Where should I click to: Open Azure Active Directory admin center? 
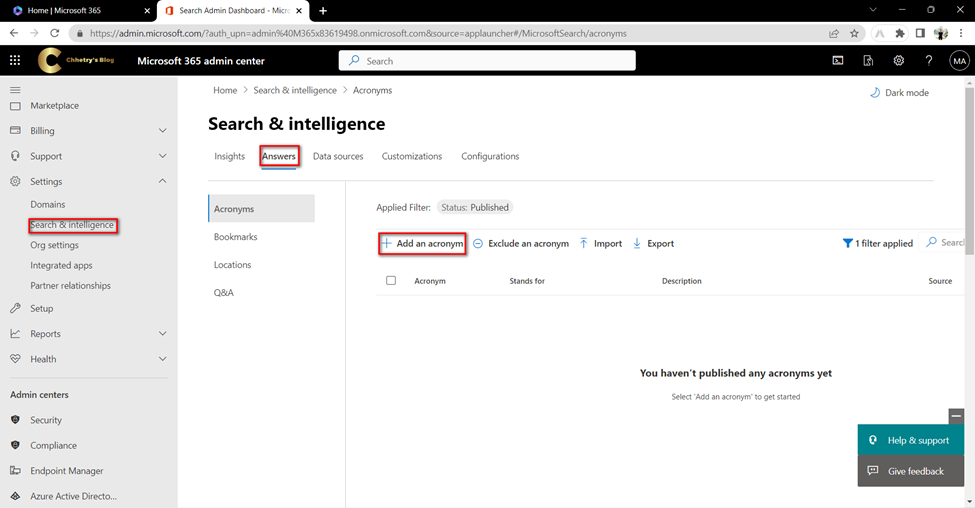73,496
